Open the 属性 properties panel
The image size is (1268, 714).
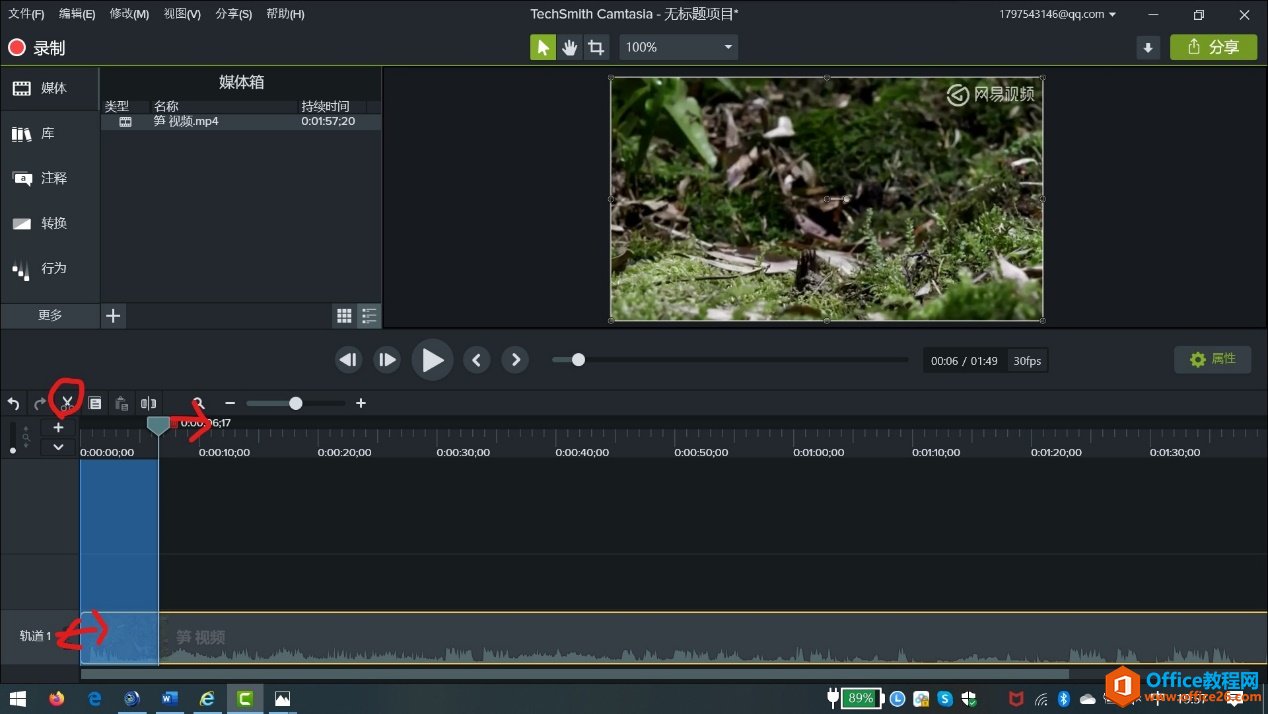pos(1212,359)
